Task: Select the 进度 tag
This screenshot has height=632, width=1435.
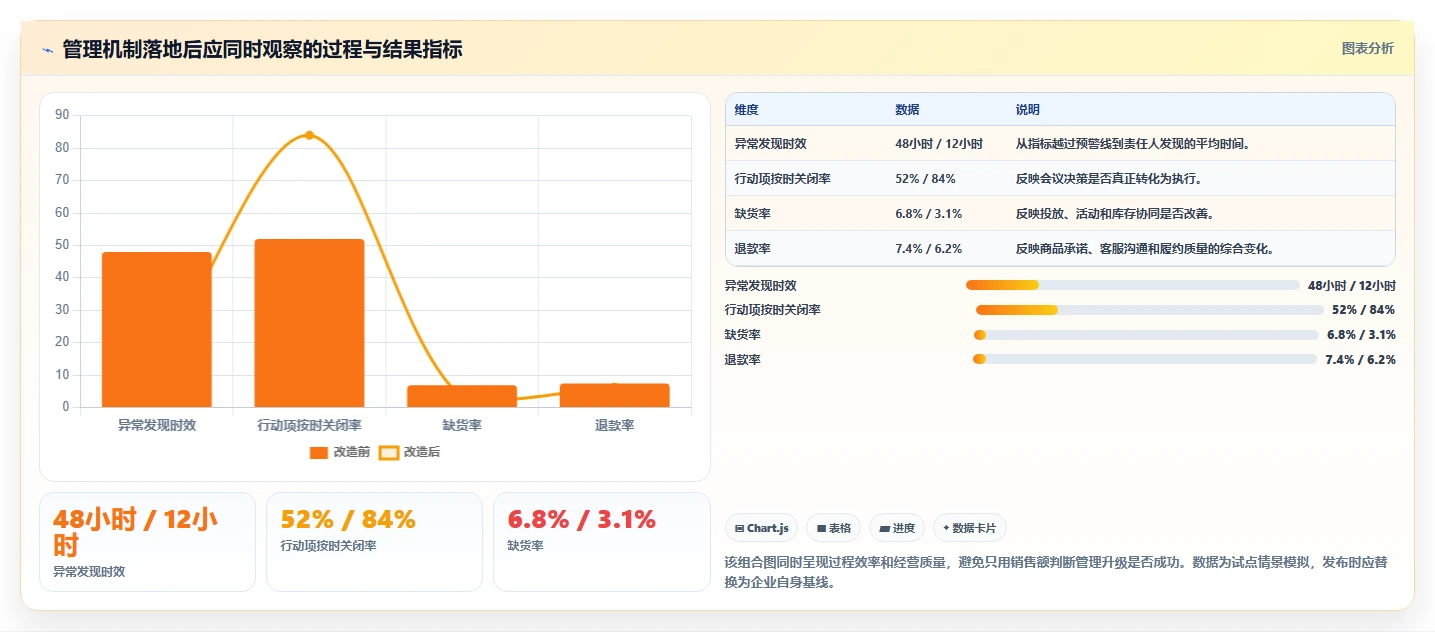Action: (x=897, y=528)
